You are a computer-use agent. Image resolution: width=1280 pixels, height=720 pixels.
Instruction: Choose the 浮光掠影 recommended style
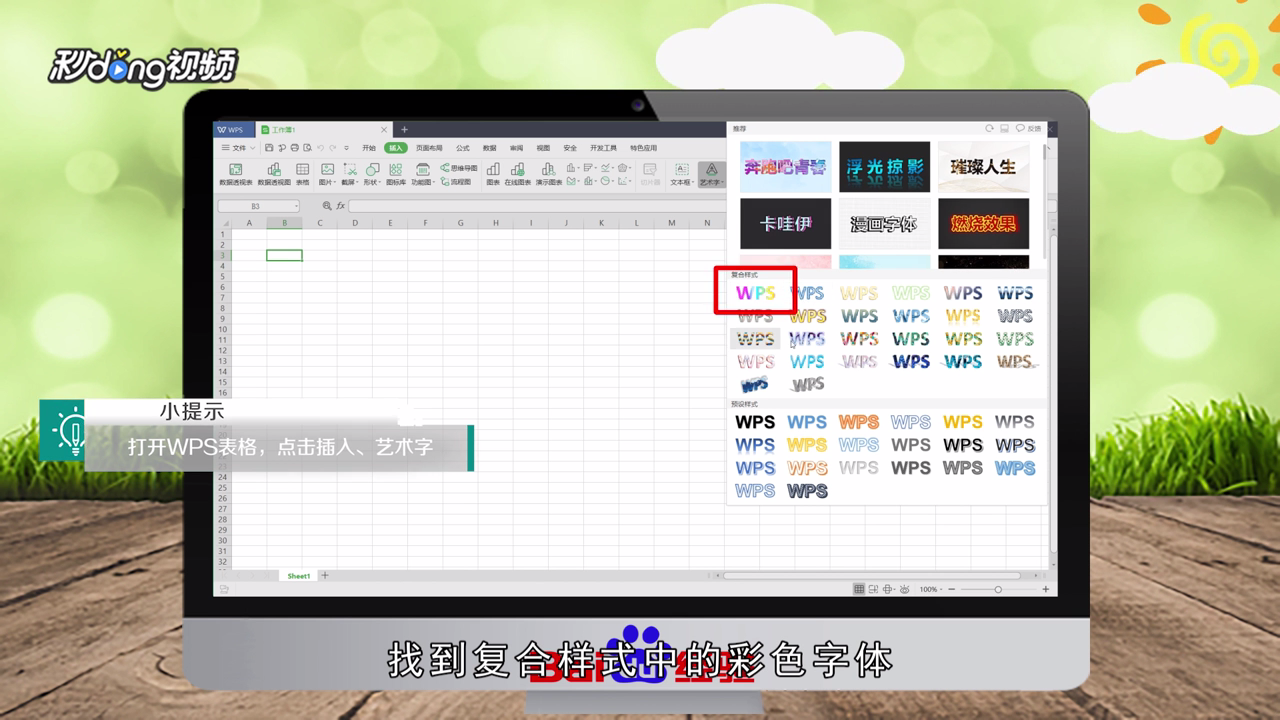coord(884,167)
